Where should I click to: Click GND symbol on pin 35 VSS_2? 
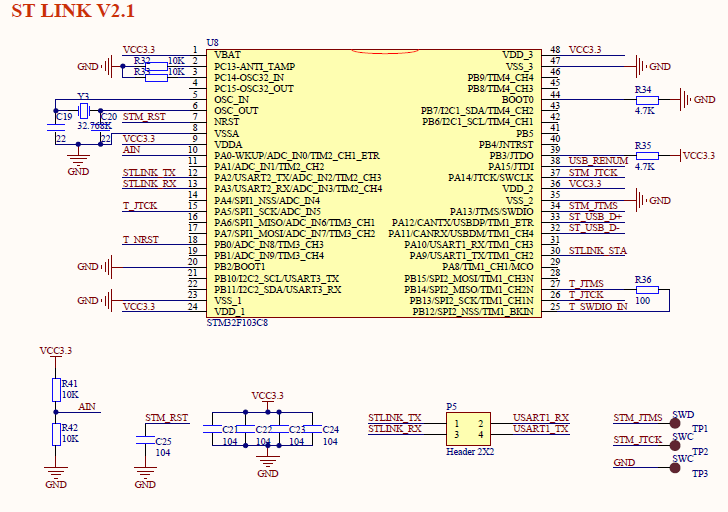pyautogui.click(x=641, y=201)
